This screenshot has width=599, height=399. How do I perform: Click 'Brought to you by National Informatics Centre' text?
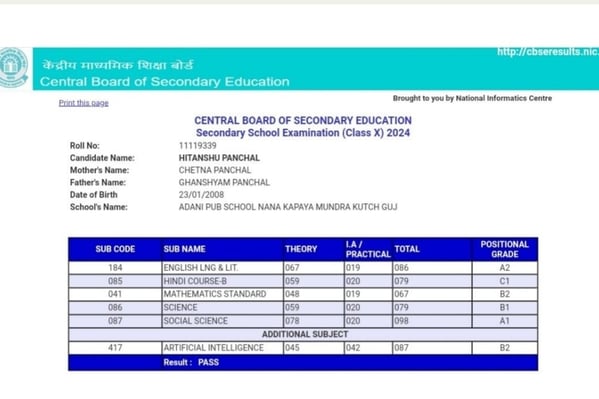click(472, 98)
